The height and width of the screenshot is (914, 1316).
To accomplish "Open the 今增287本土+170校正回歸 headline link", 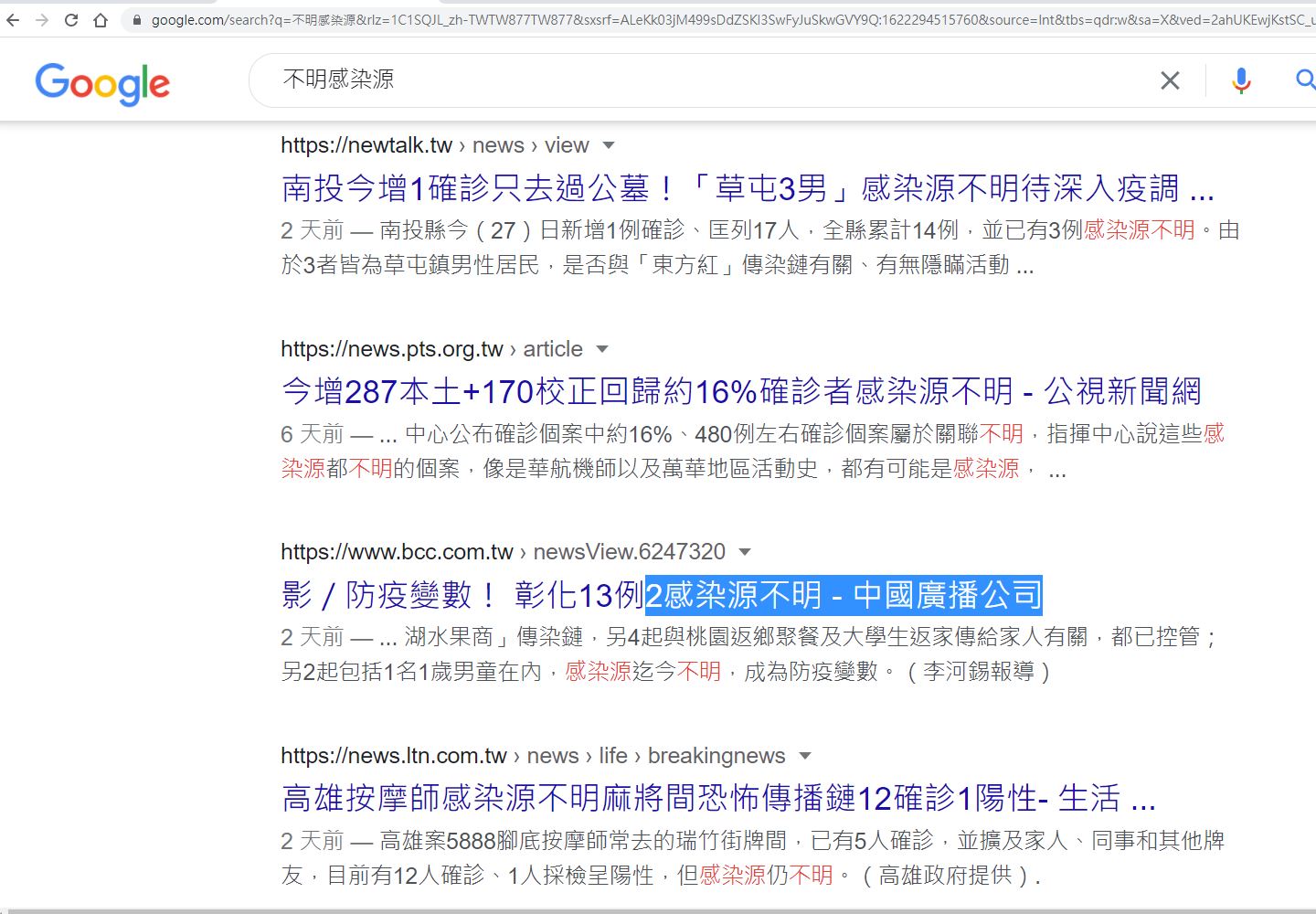I will click(741, 392).
